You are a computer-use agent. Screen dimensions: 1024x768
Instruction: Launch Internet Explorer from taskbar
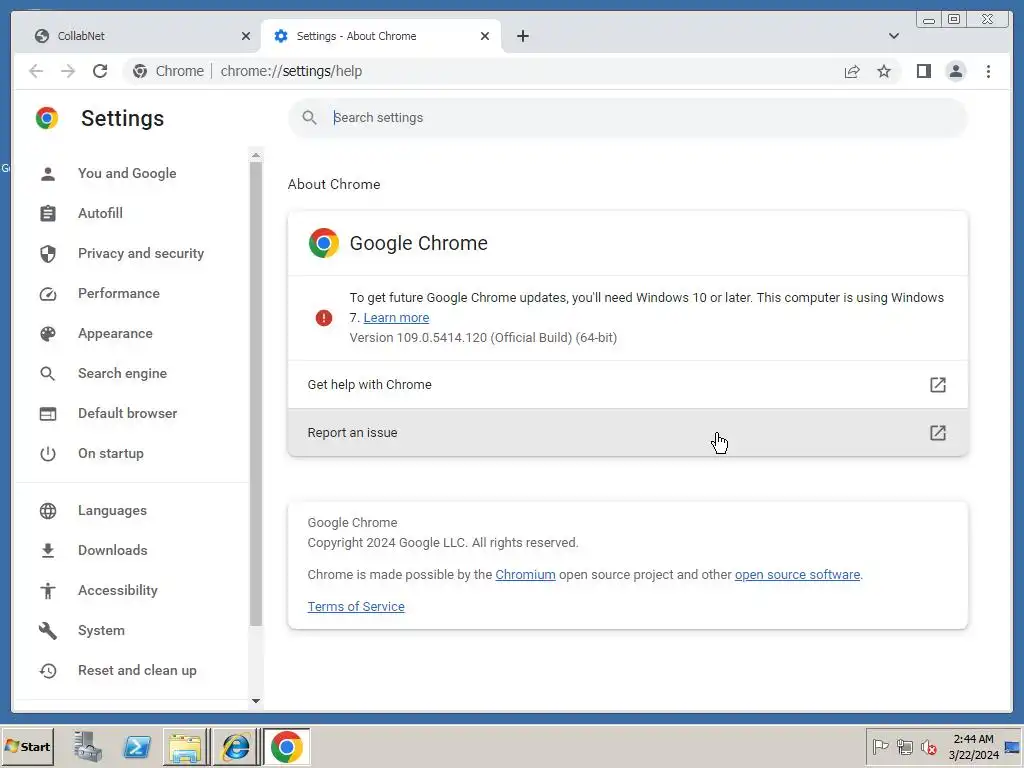click(x=236, y=747)
